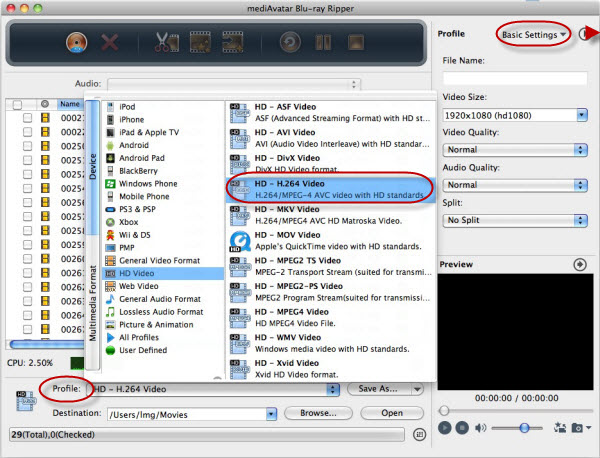Click the Save As... button
The height and width of the screenshot is (458, 600).
[x=378, y=389]
